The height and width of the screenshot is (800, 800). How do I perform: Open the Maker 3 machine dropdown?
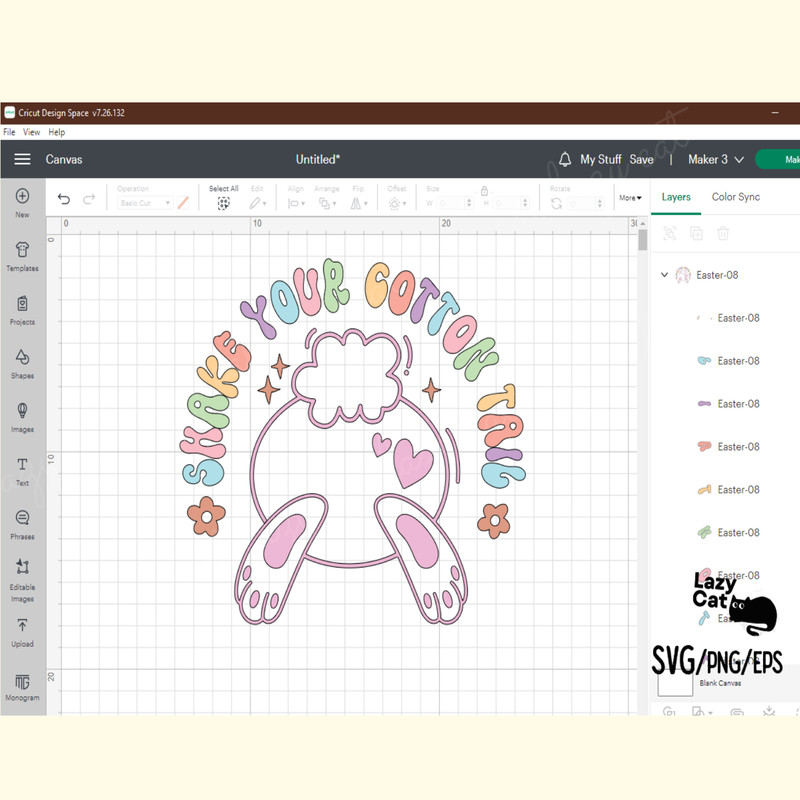[x=712, y=159]
